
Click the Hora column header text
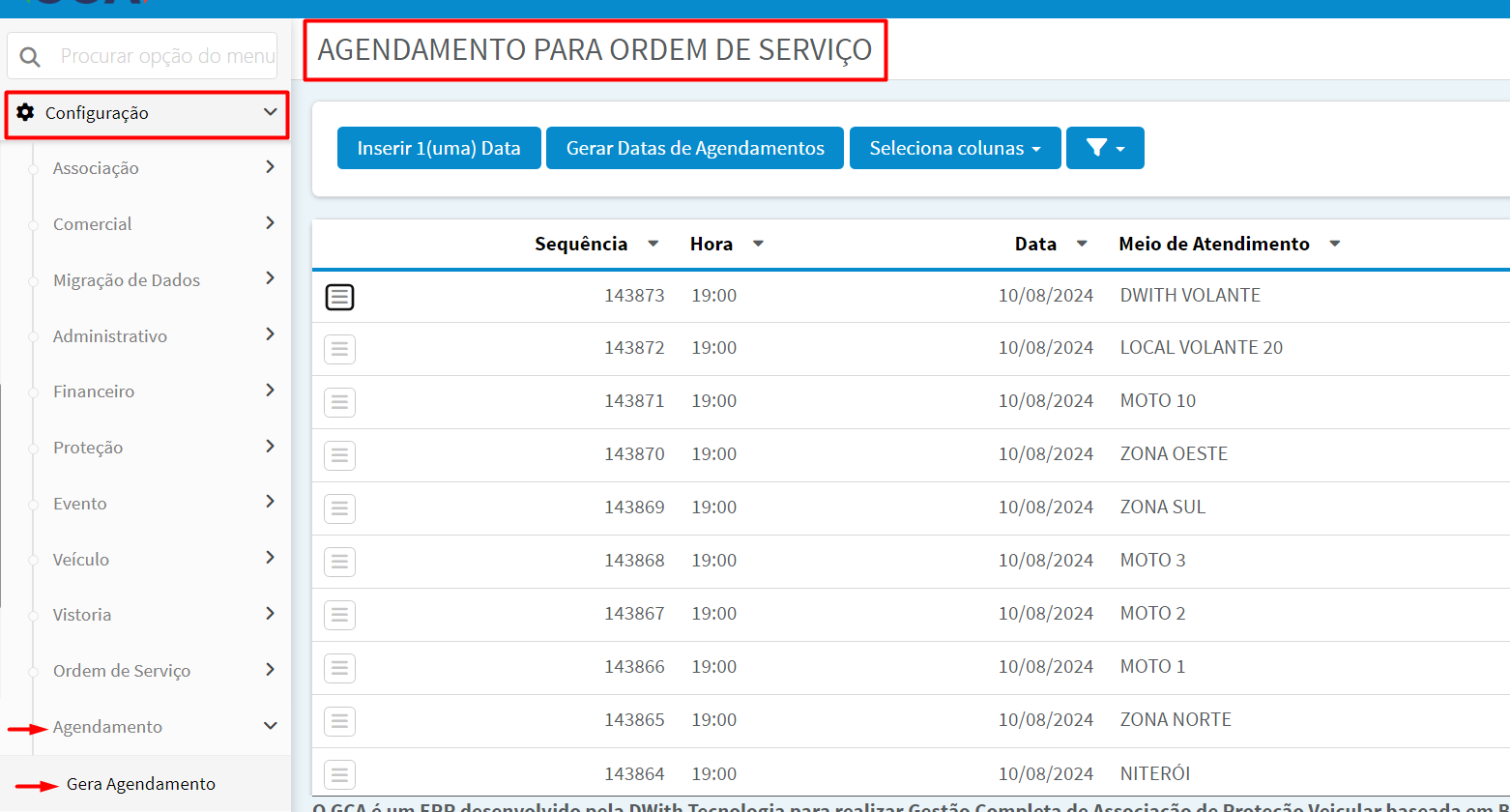(x=711, y=244)
